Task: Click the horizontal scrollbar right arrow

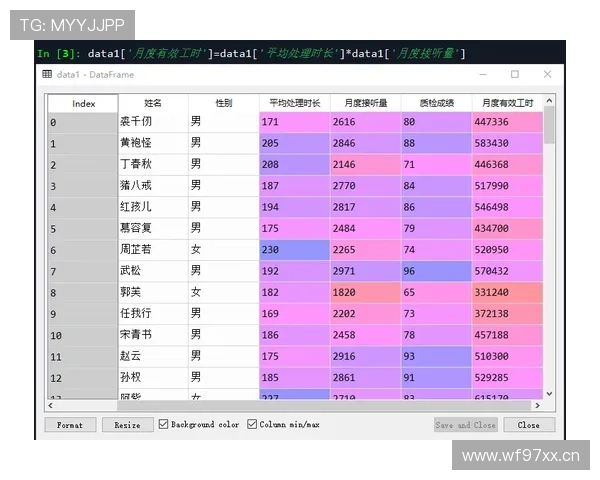Action: click(538, 405)
